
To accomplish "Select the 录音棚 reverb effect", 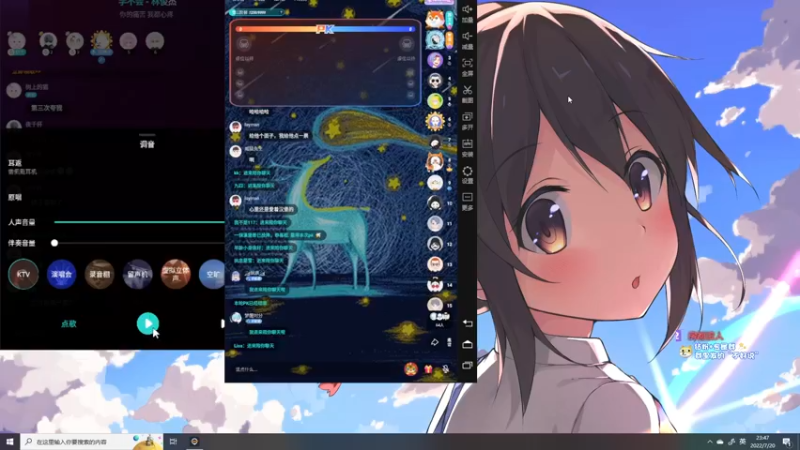I will [x=99, y=274].
